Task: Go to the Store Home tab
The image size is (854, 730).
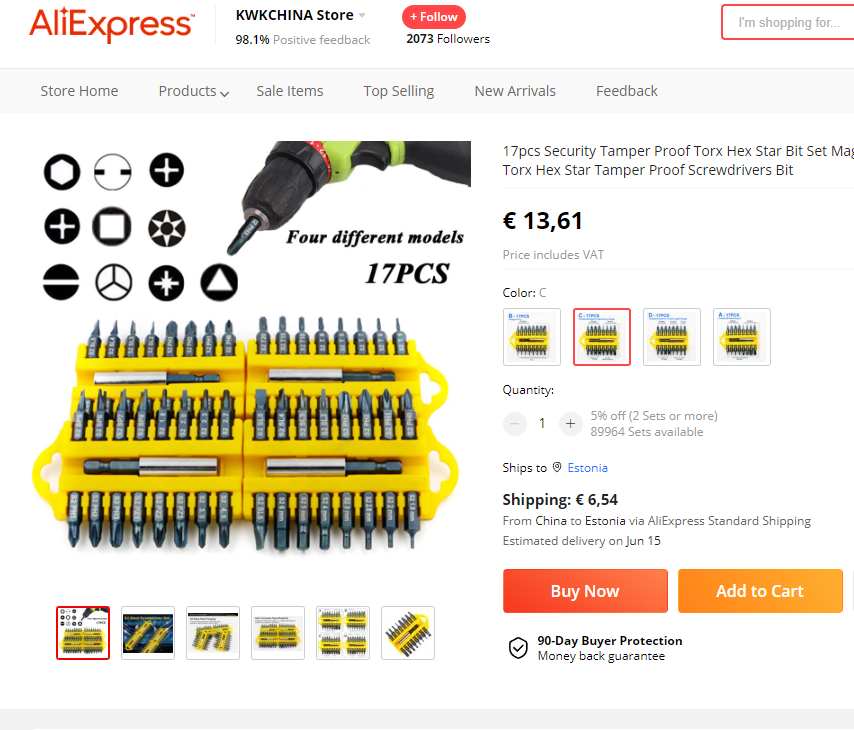Action: coord(79,91)
